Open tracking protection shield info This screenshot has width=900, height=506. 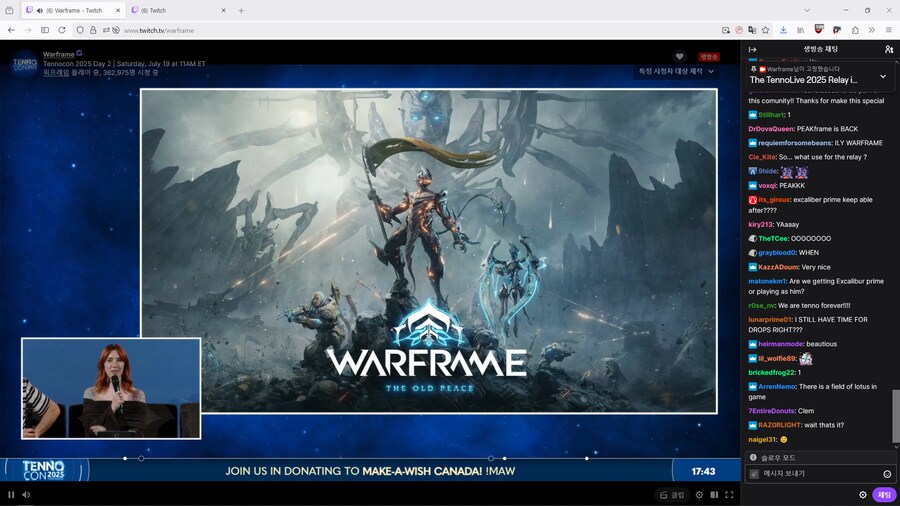[x=80, y=30]
